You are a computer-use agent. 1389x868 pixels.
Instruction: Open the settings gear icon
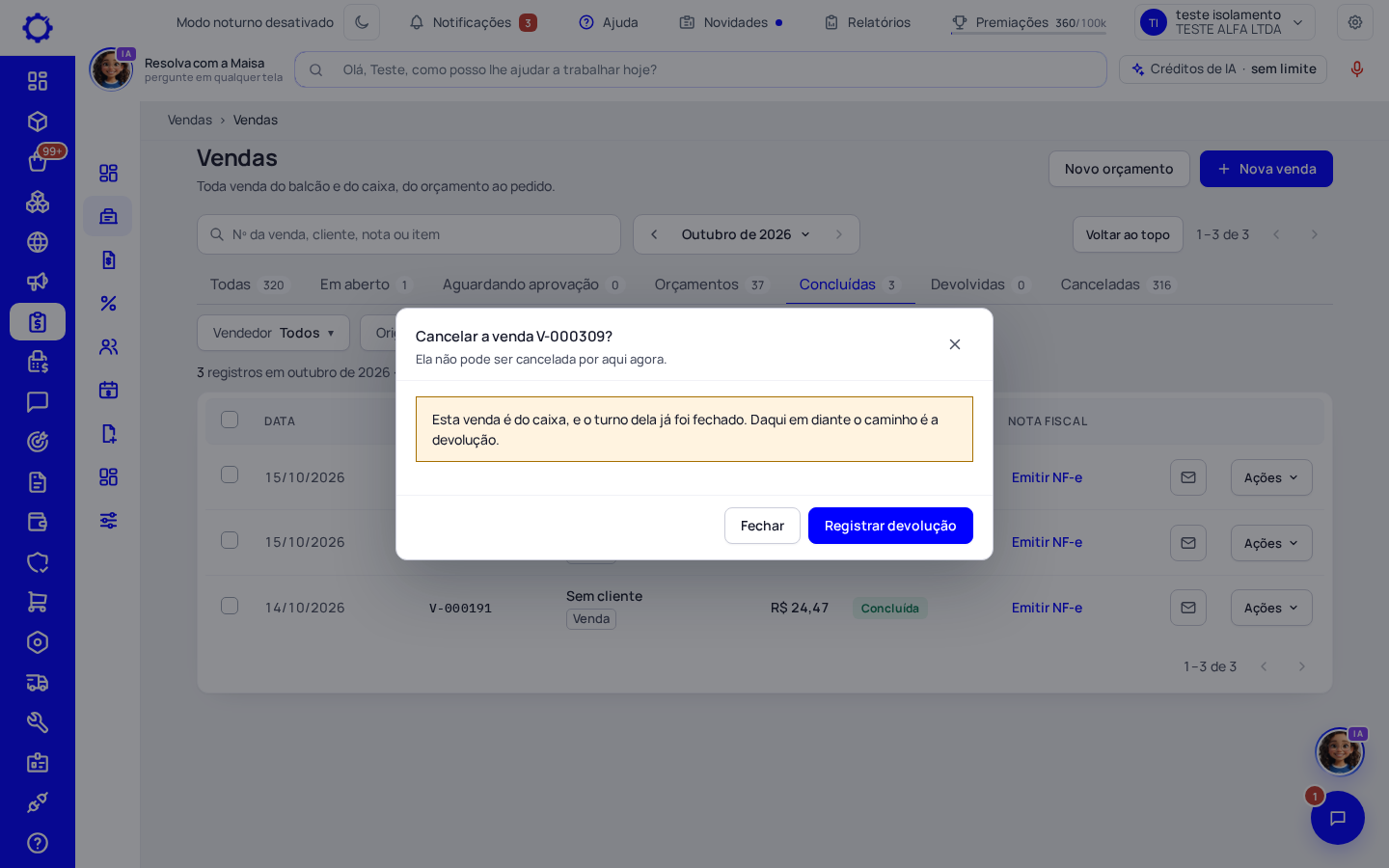pyautogui.click(x=1355, y=22)
